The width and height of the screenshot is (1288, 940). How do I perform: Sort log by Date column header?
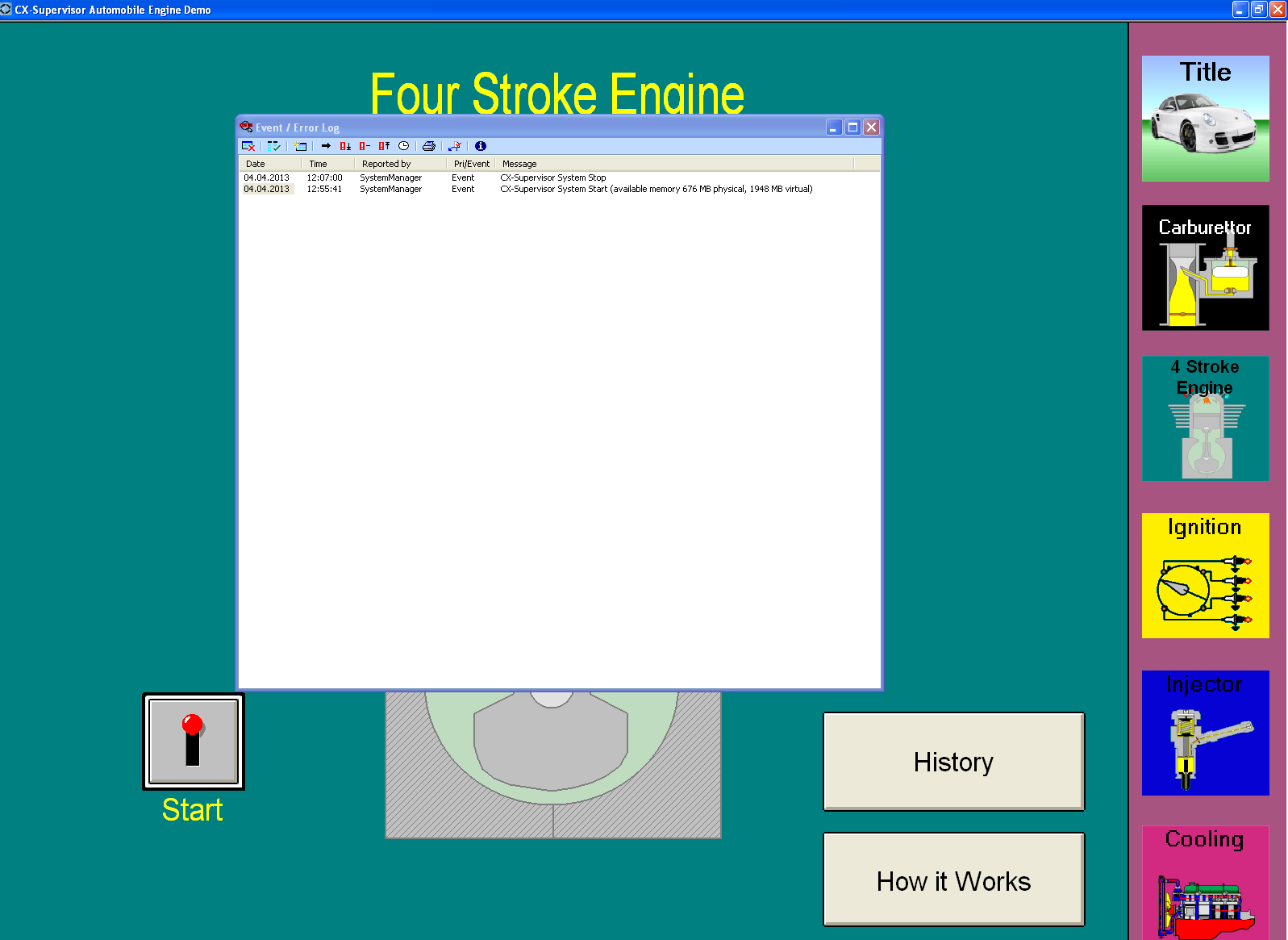[x=270, y=164]
